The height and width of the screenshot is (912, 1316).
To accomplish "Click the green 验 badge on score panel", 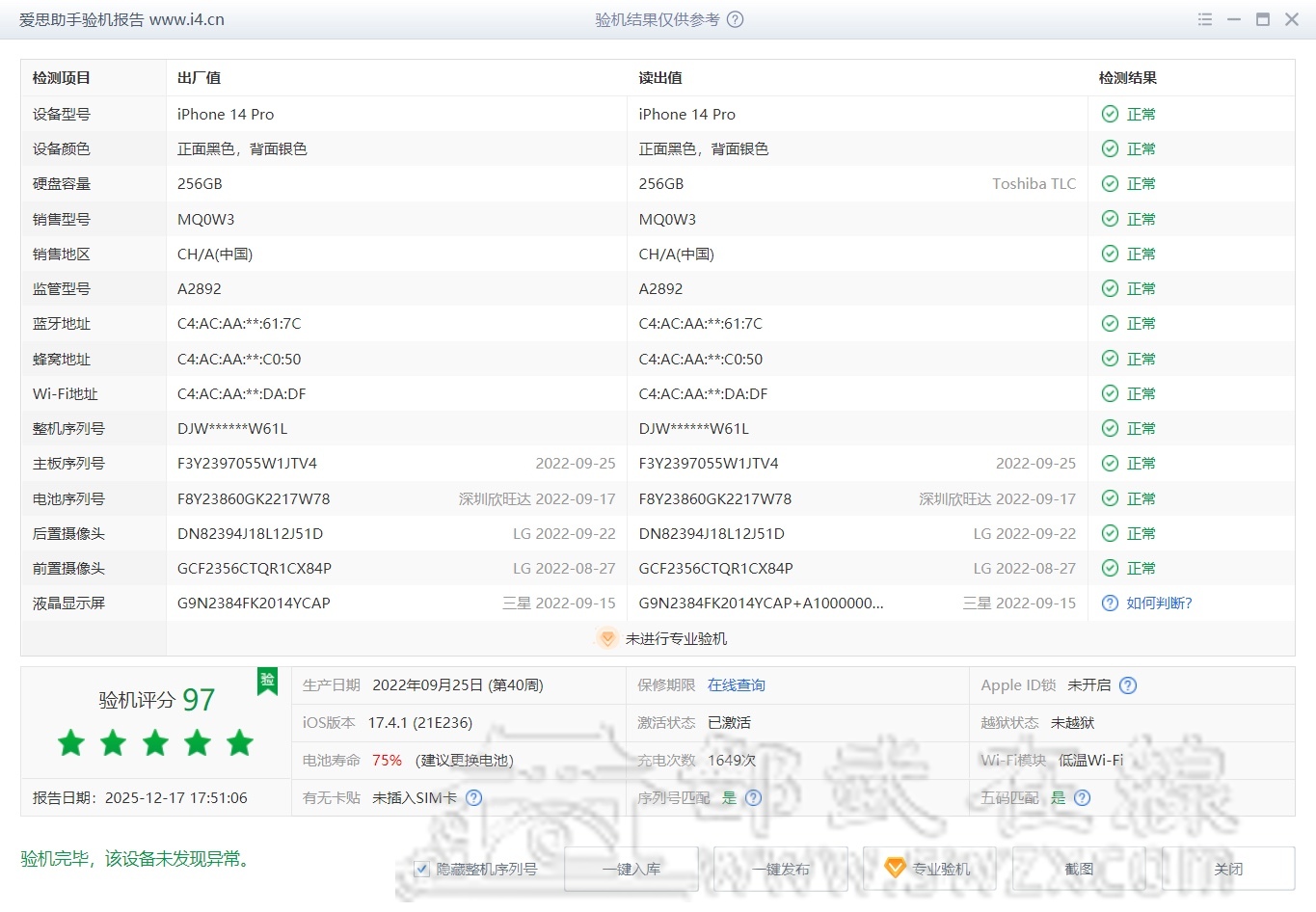I will pyautogui.click(x=267, y=681).
